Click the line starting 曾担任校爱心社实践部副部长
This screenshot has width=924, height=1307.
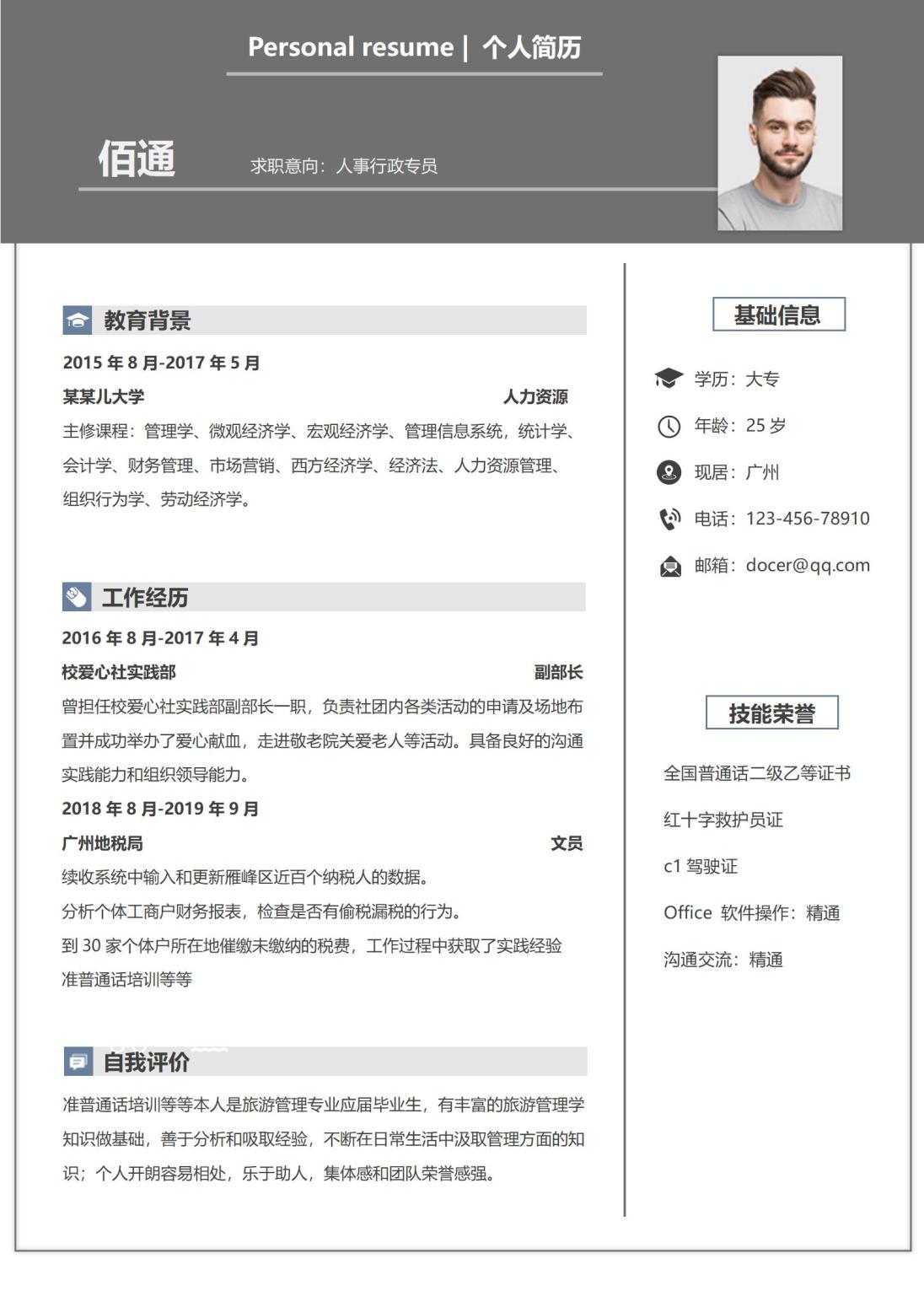click(x=322, y=707)
